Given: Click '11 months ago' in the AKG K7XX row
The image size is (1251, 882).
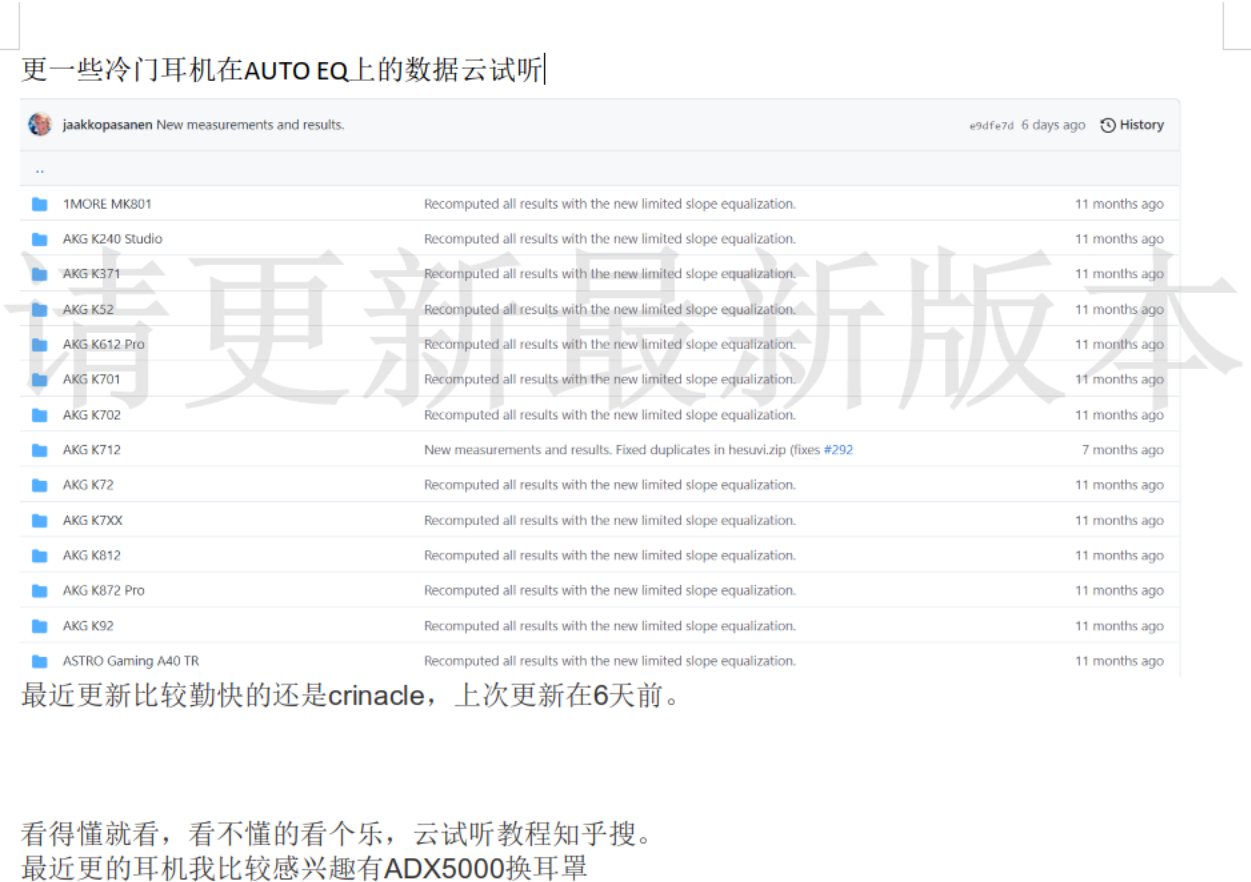Looking at the screenshot, I should [1119, 521].
